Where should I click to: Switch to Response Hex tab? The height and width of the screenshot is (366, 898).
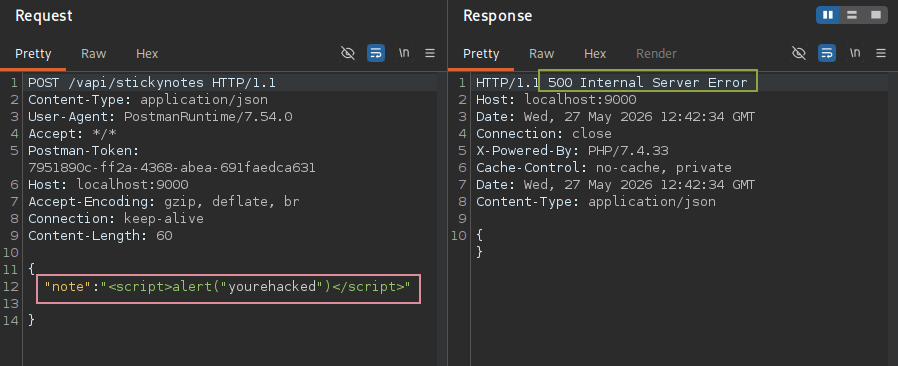pyautogui.click(x=595, y=54)
